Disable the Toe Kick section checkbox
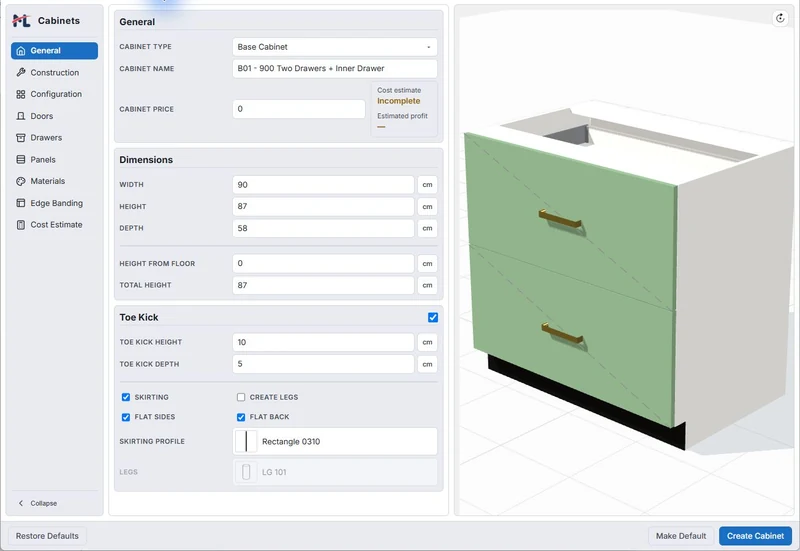Screen dimensions: 800x551 (433, 317)
